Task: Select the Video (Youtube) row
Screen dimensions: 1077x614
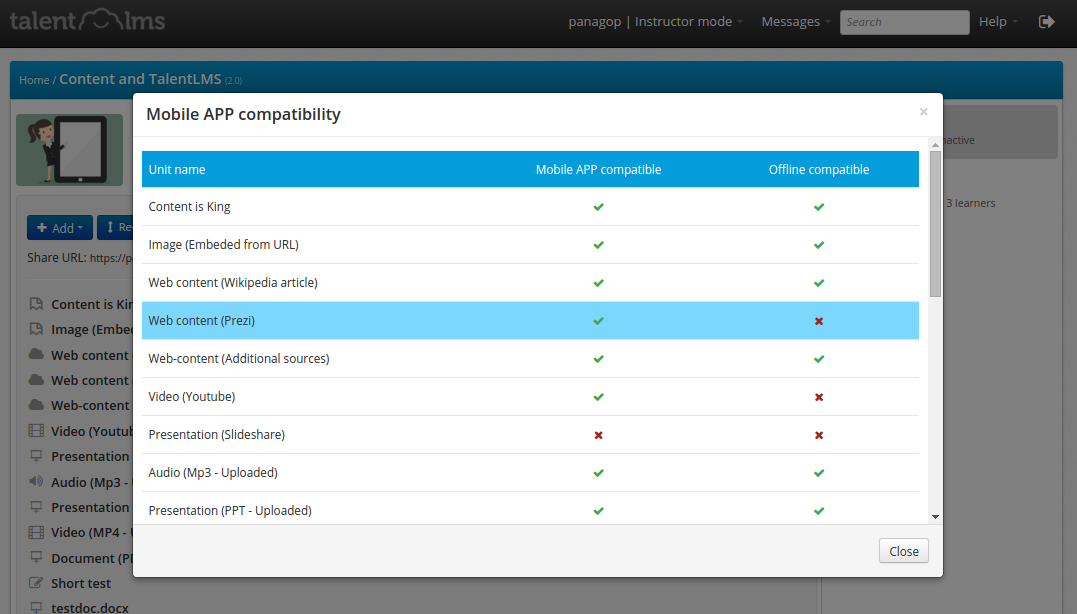Action: click(530, 396)
